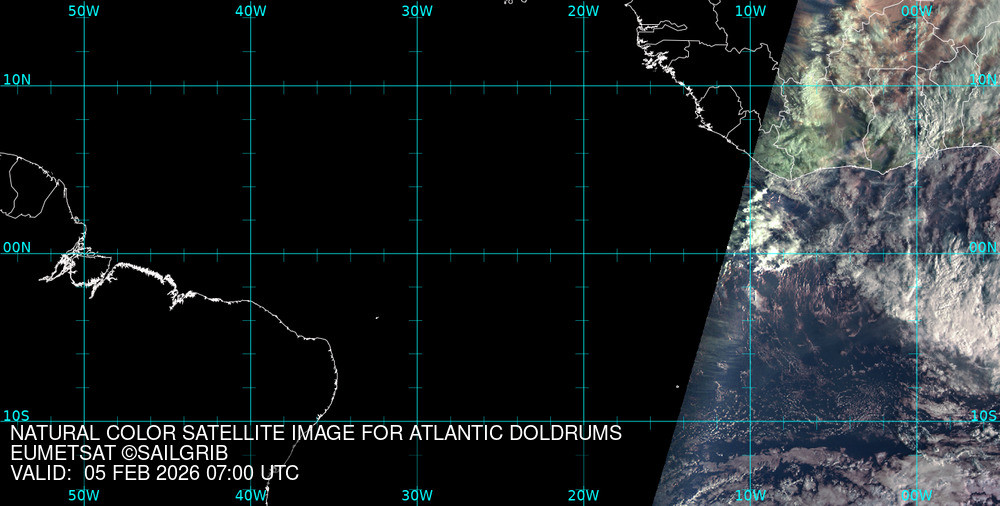Click the left 10N latitude label
Image resolution: width=1000 pixels, height=506 pixels.
click(x=17, y=79)
